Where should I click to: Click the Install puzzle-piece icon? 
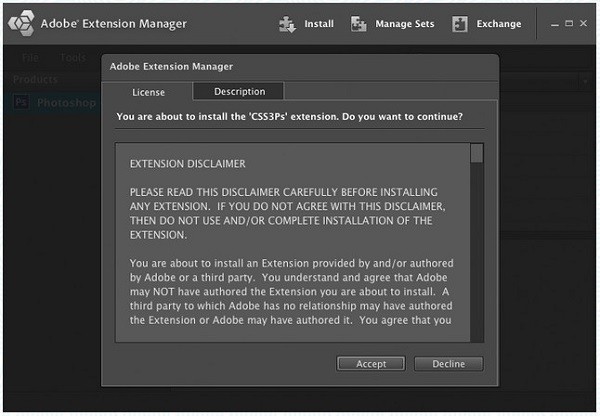tap(287, 24)
